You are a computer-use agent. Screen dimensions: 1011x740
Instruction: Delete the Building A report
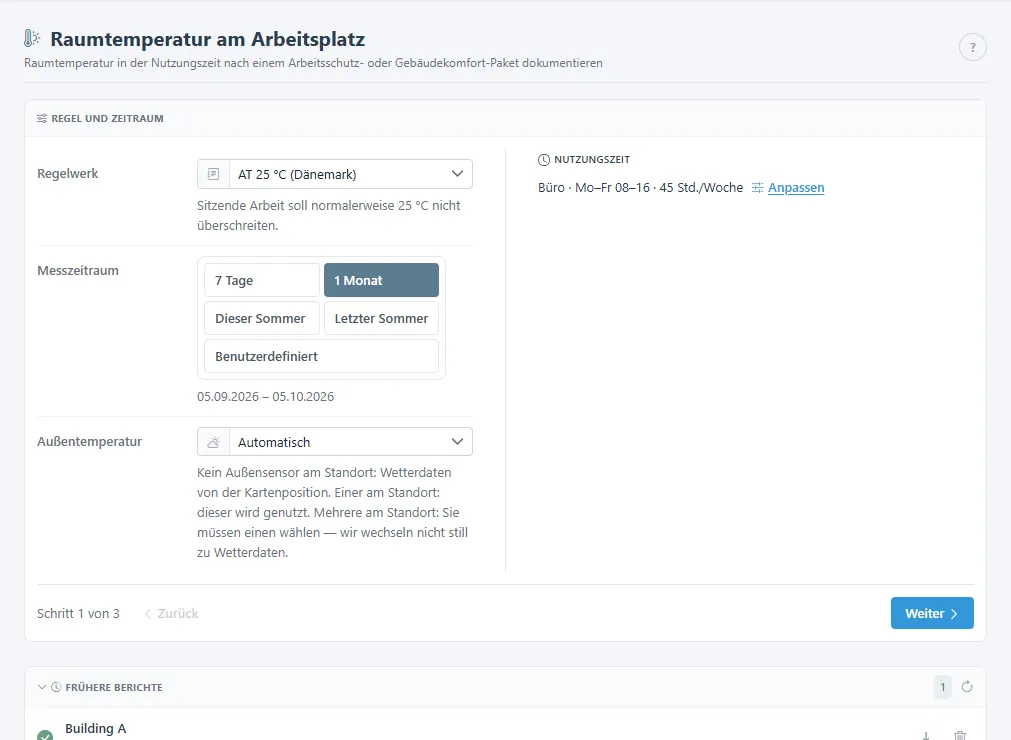coord(960,735)
